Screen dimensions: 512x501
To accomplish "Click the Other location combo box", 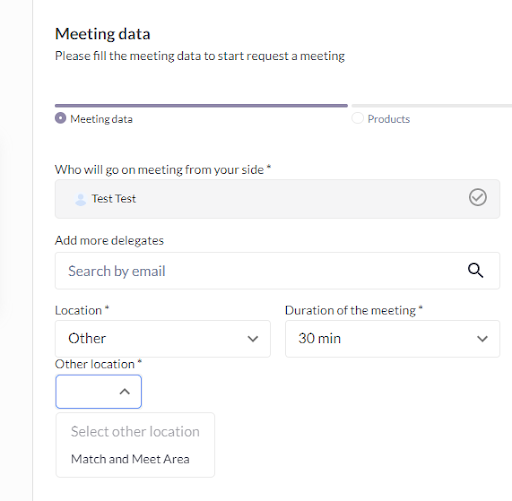I will (99, 392).
